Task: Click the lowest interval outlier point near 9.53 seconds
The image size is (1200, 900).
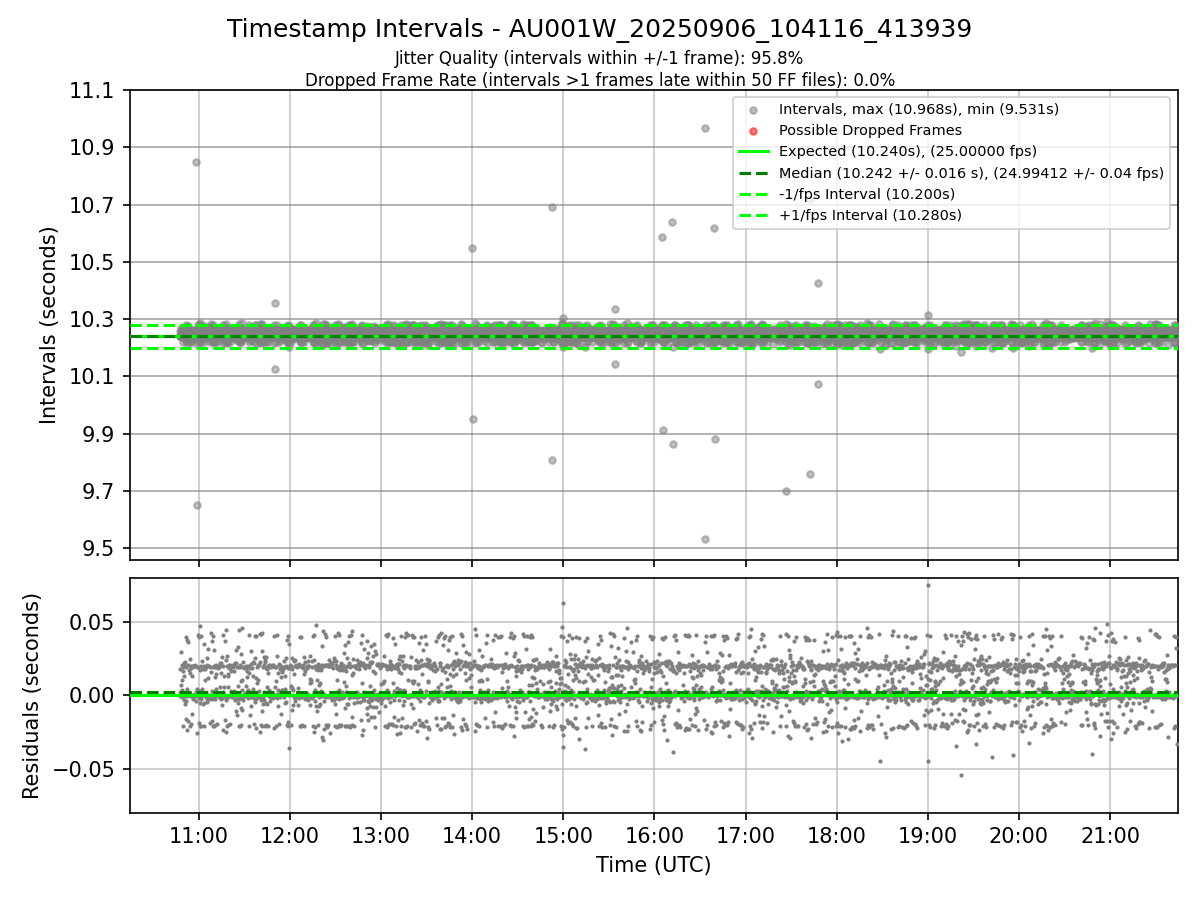Action: tap(705, 539)
